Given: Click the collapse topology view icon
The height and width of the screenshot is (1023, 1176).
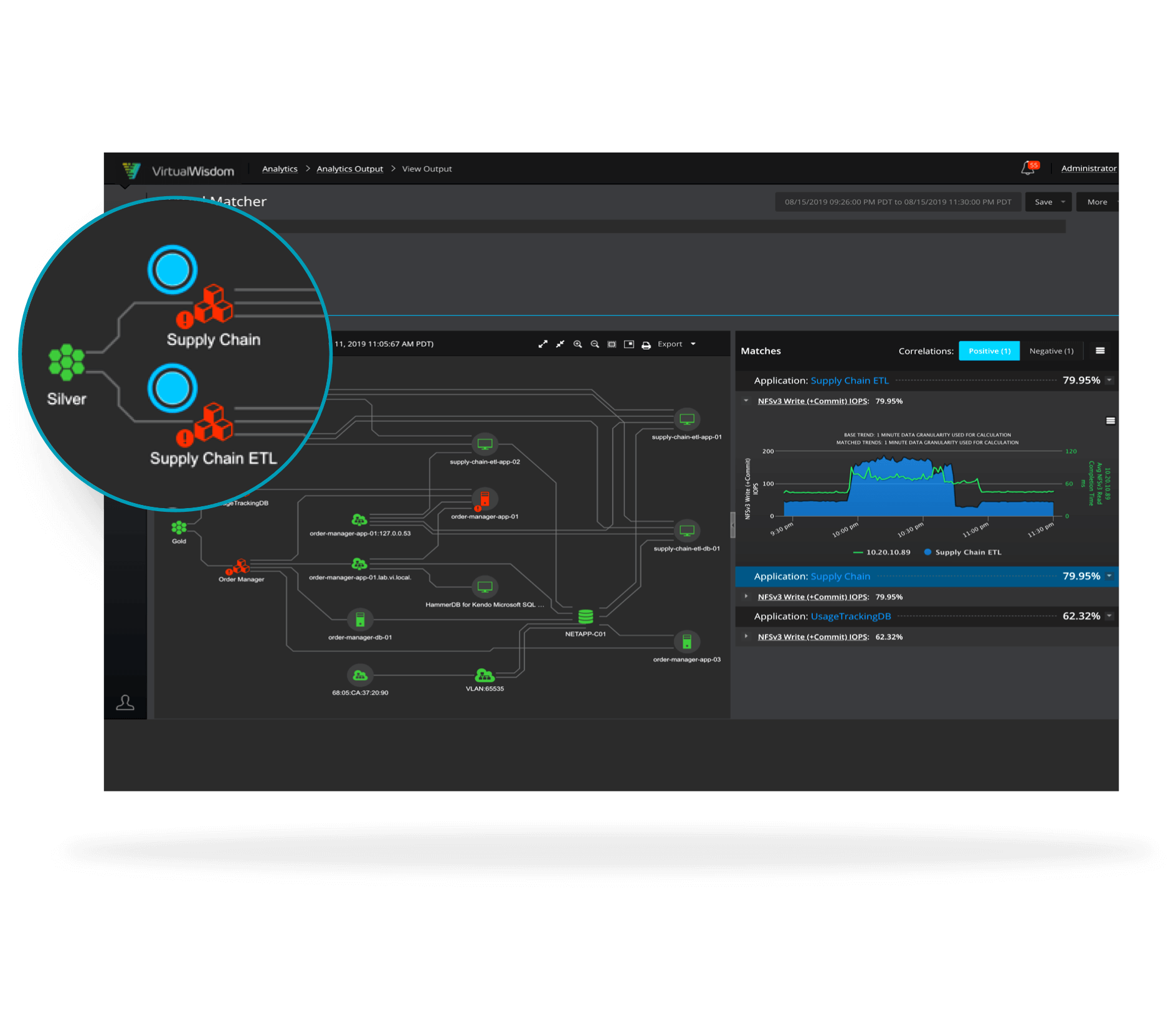Looking at the screenshot, I should coord(560,344).
